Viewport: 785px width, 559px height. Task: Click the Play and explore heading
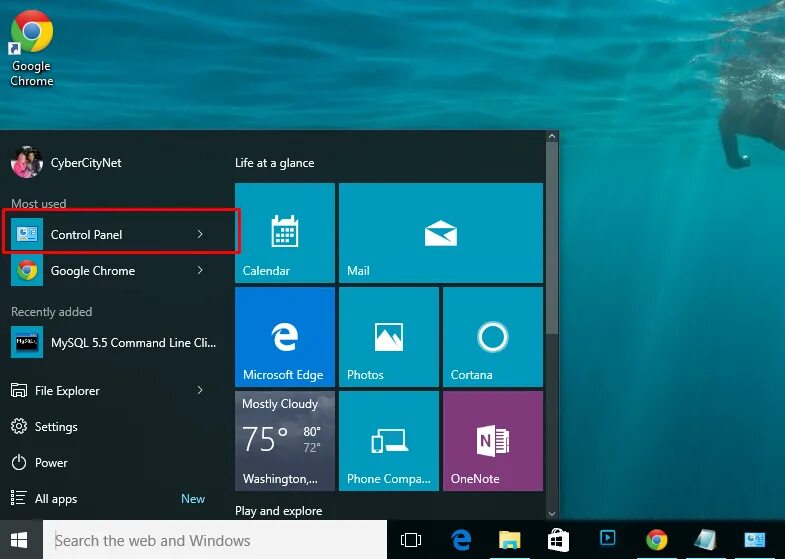(278, 511)
